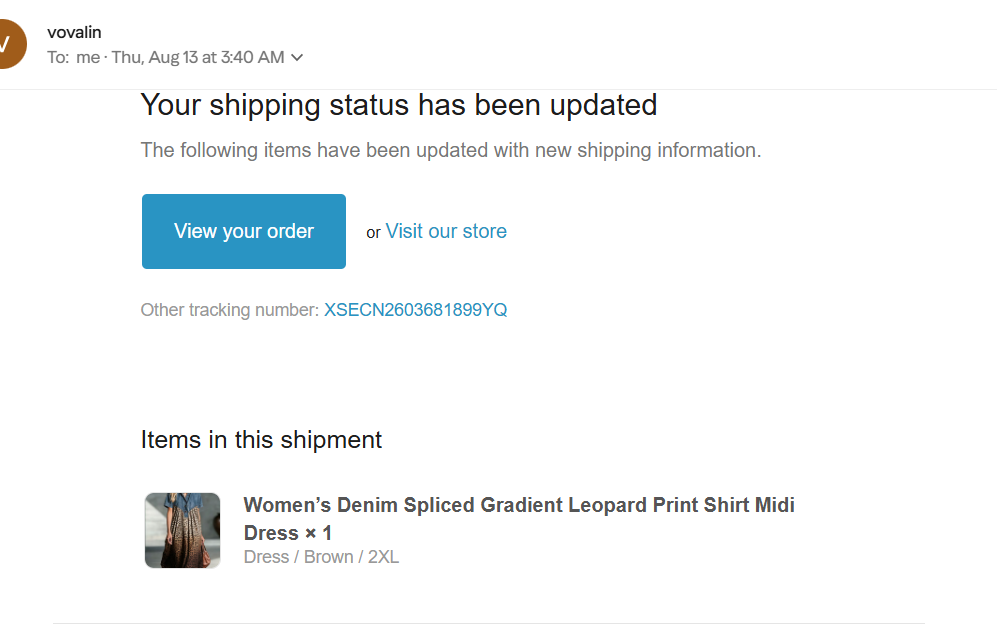
Task: Expand message details chevron beside the date
Action: pyautogui.click(x=297, y=58)
